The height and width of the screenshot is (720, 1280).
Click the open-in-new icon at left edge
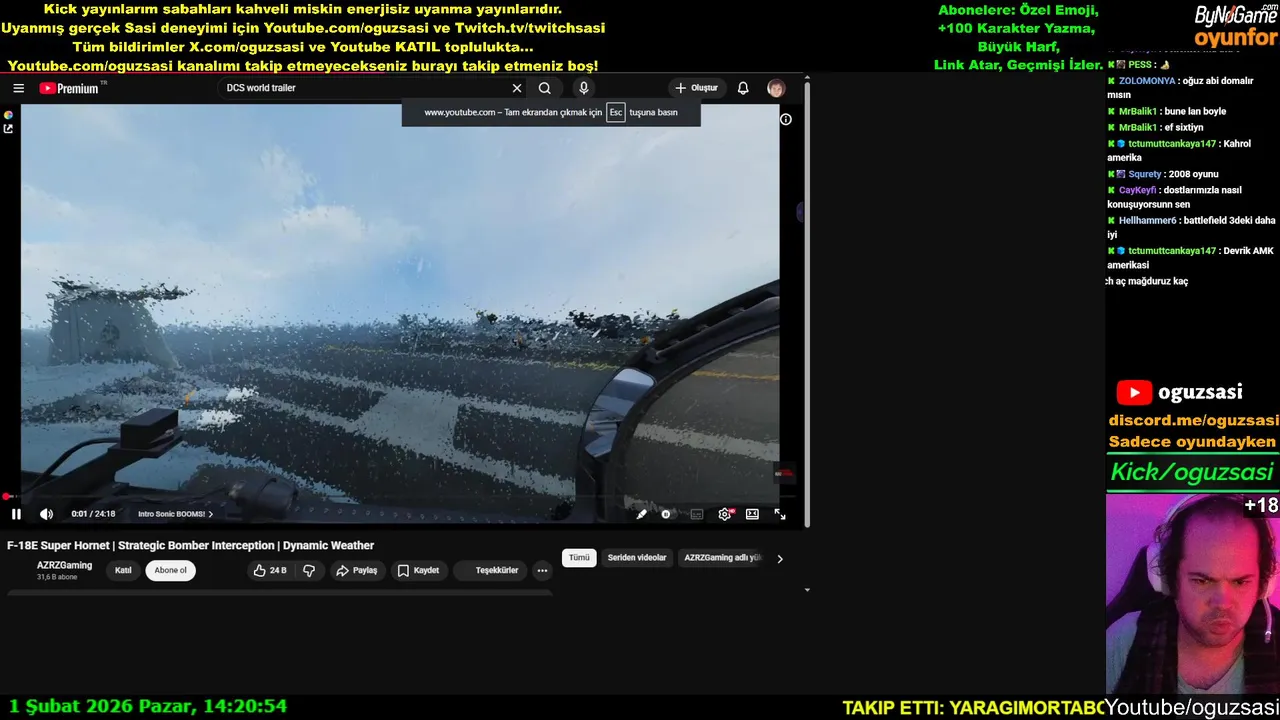coord(8,129)
